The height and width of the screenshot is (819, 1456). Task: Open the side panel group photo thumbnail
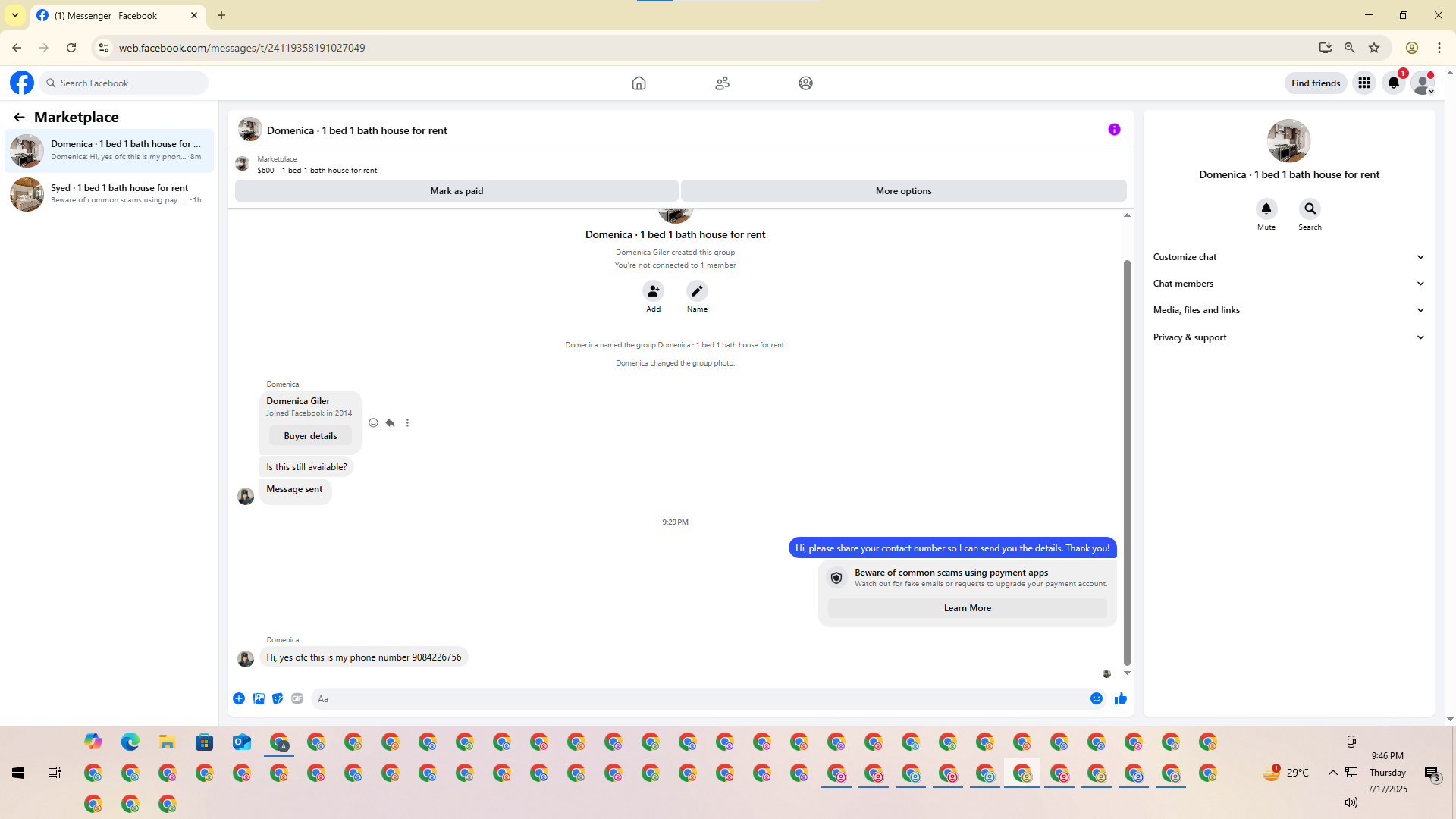click(1288, 141)
